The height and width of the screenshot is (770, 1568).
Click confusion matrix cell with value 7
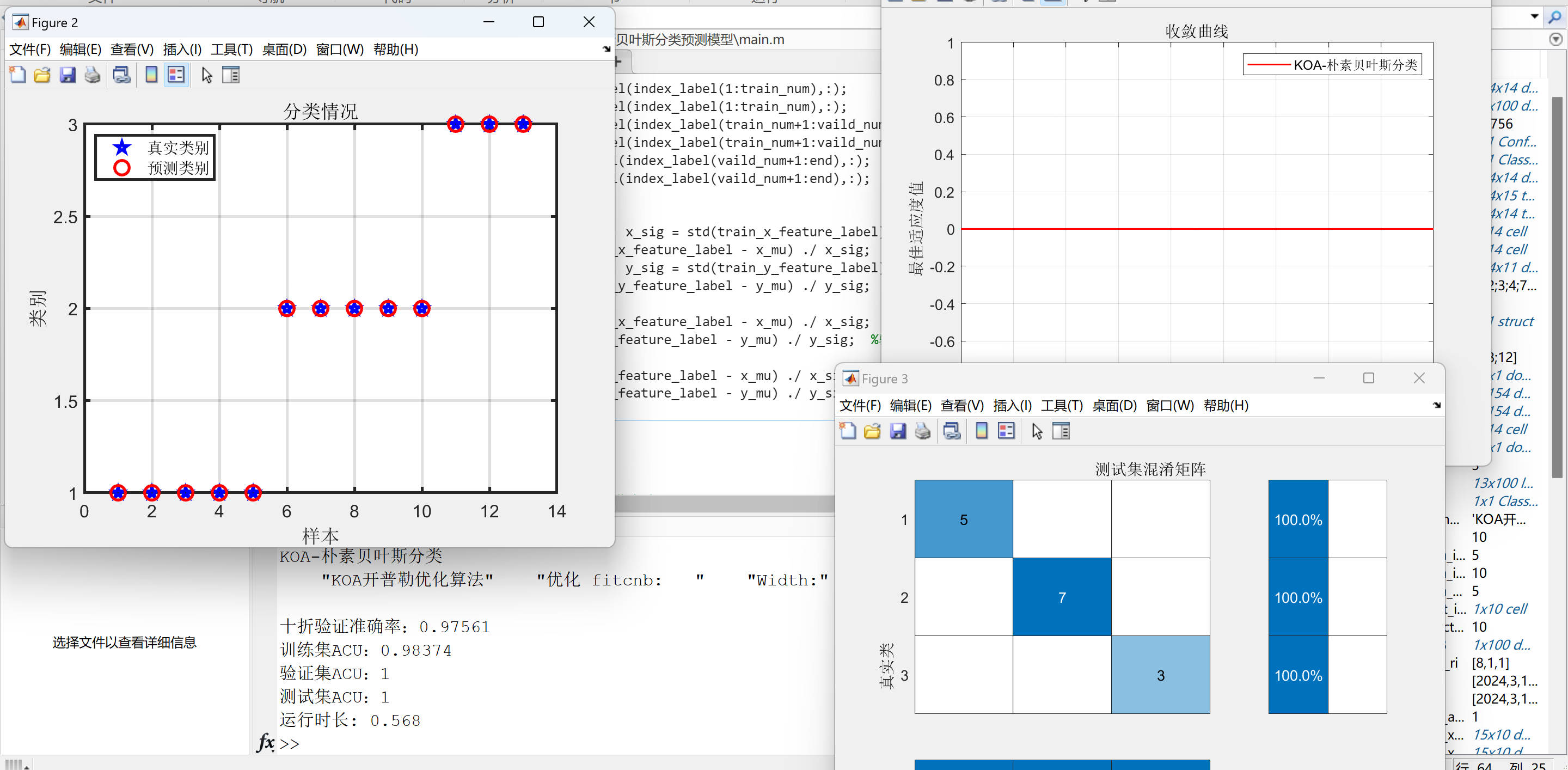pos(1062,597)
